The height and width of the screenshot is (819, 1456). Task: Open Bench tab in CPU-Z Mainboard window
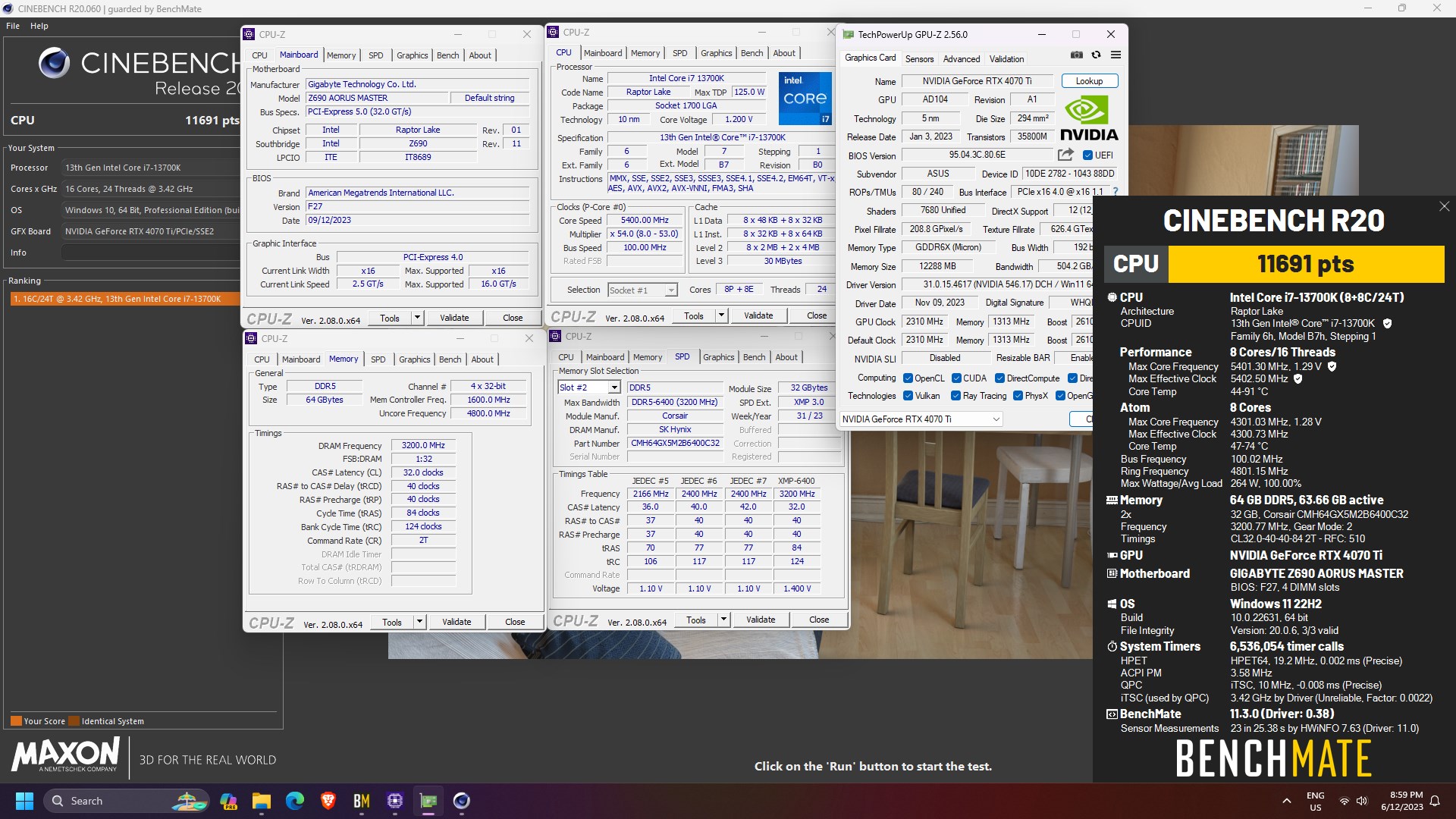(x=447, y=55)
